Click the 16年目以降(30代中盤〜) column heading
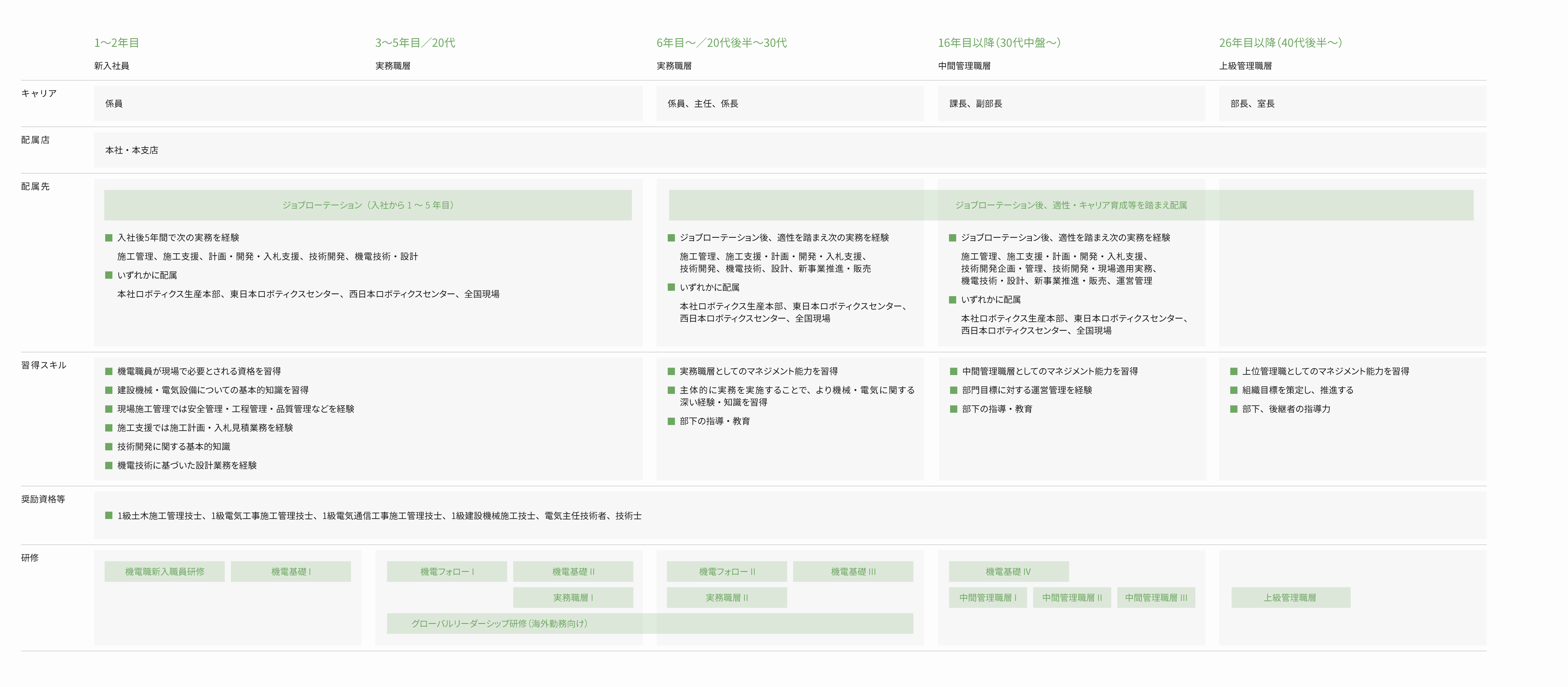This screenshot has height=687, width=1568. pos(999,43)
